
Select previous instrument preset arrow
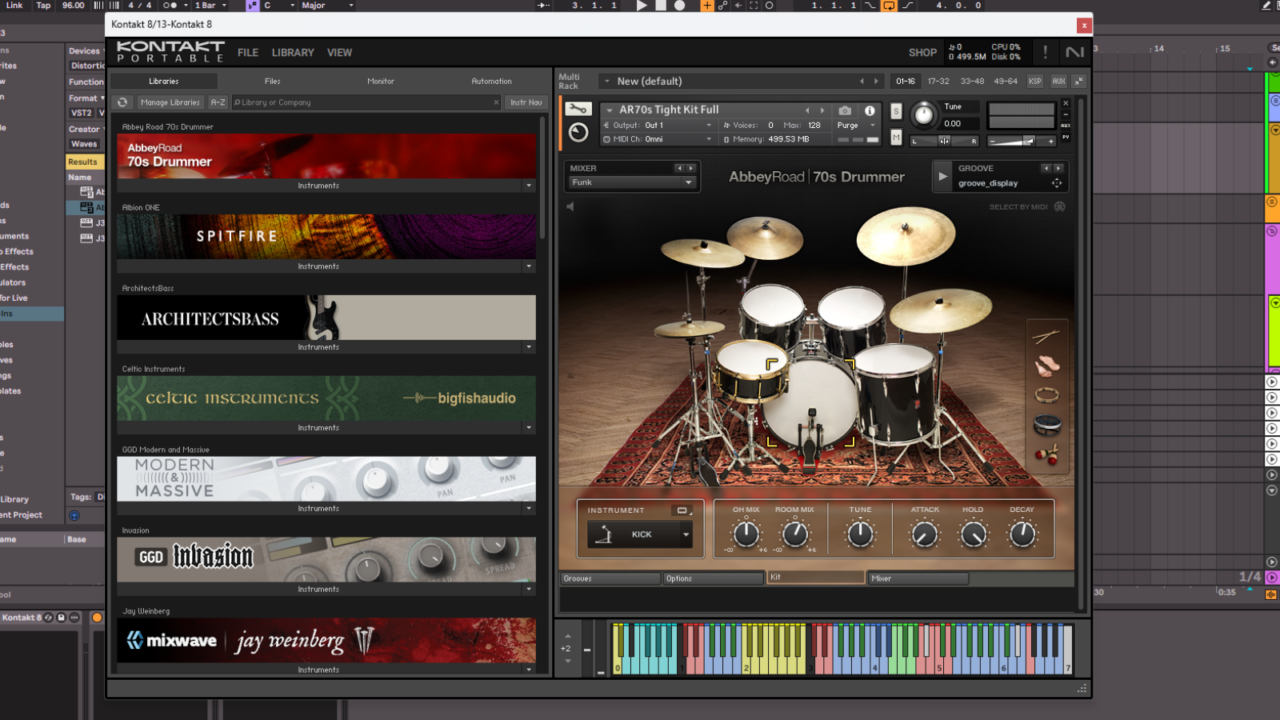(808, 111)
